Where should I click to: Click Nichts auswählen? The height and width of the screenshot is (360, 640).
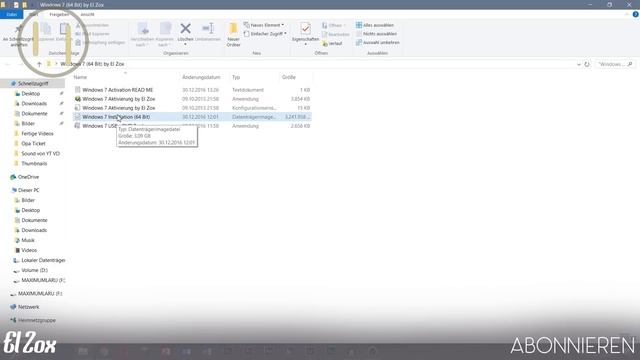click(x=376, y=33)
